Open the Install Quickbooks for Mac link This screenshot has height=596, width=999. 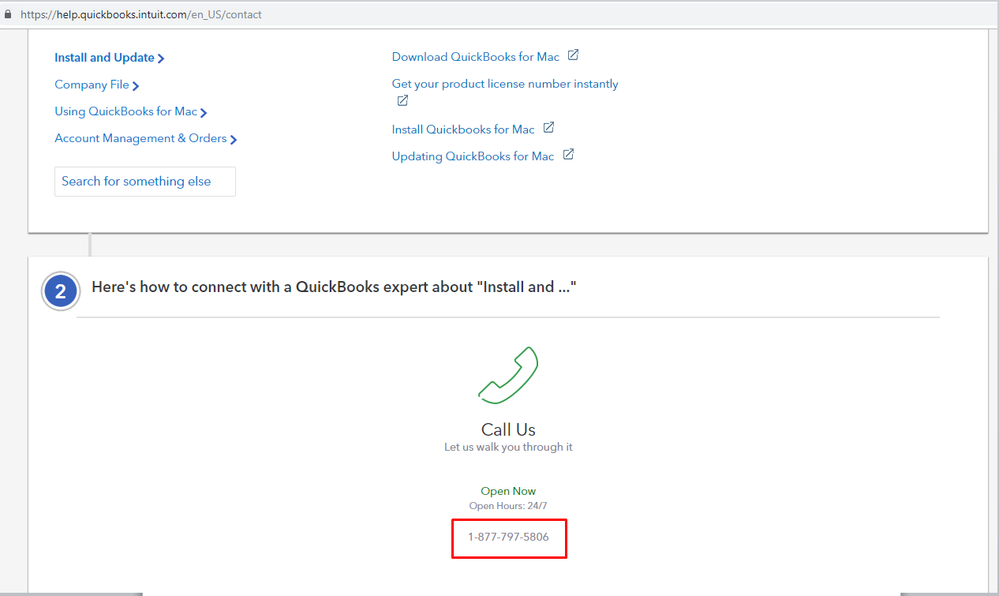coord(463,129)
